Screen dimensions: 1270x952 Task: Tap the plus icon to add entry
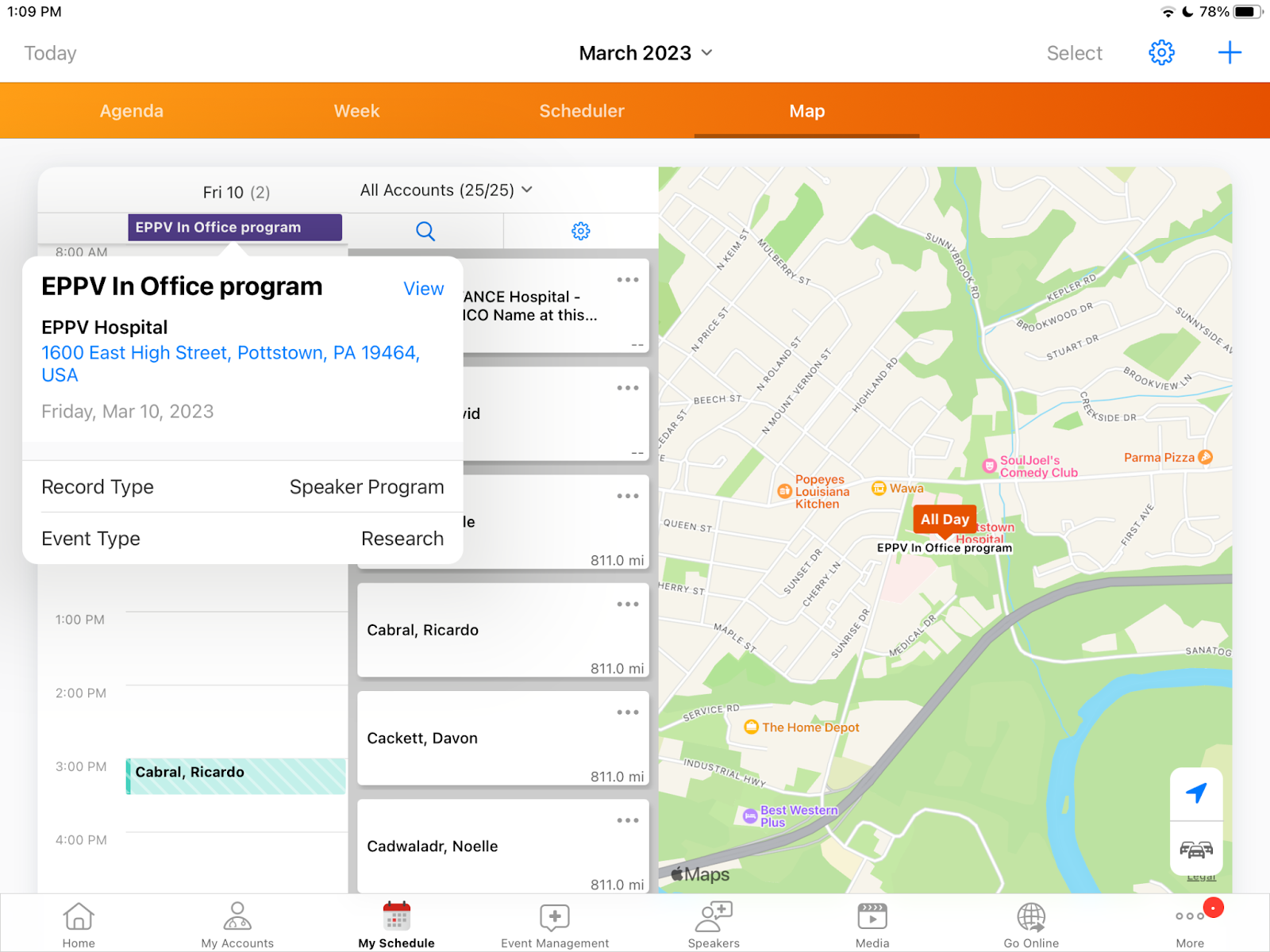pyautogui.click(x=1230, y=53)
